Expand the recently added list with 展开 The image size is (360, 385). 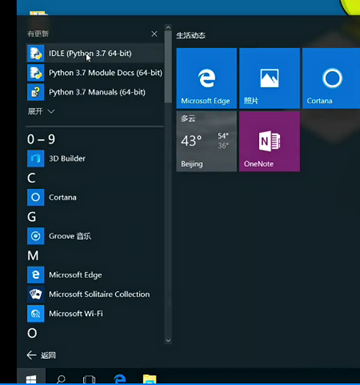coord(41,111)
